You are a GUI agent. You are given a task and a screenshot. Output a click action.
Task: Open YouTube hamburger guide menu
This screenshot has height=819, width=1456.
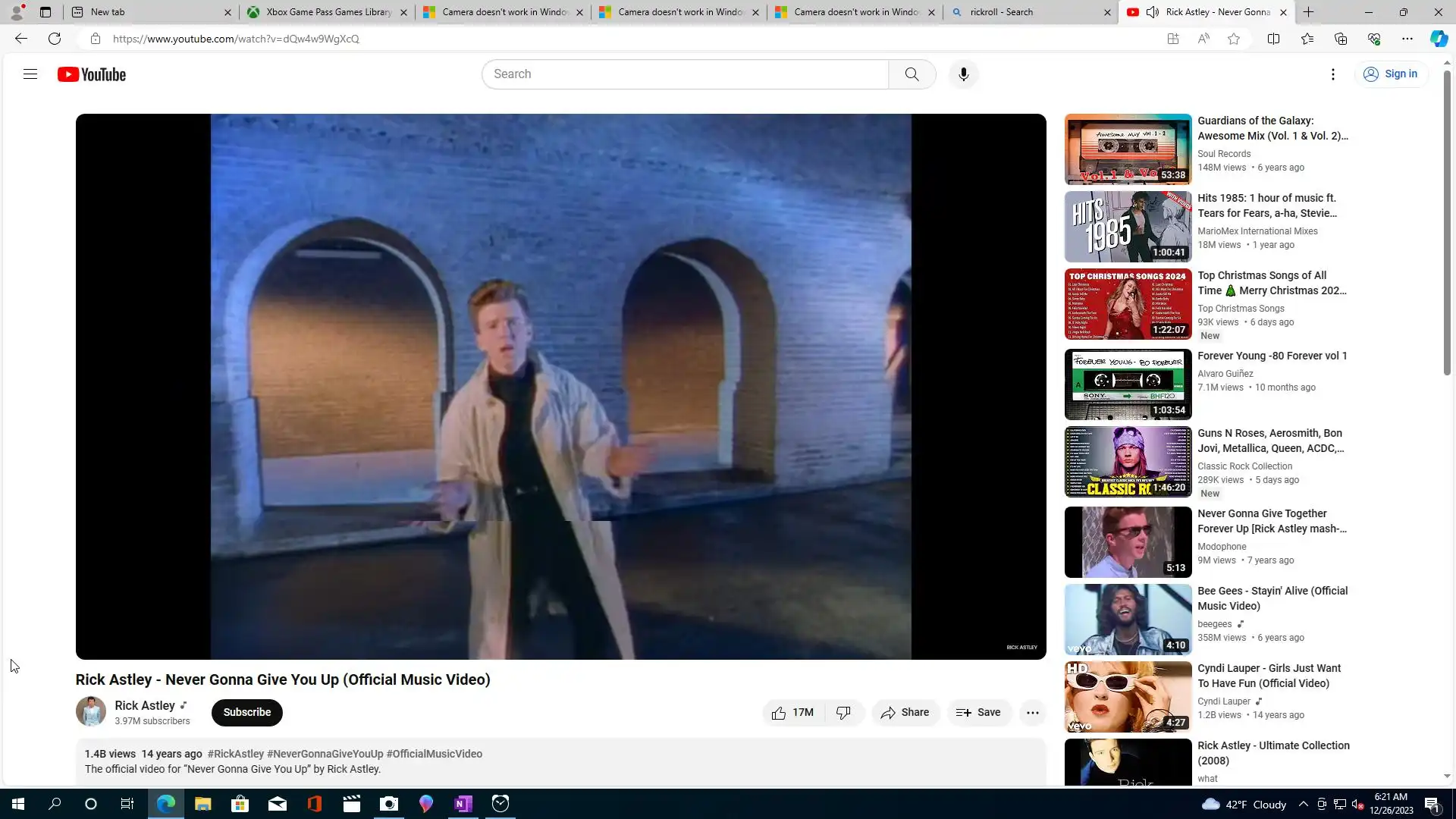click(x=30, y=74)
